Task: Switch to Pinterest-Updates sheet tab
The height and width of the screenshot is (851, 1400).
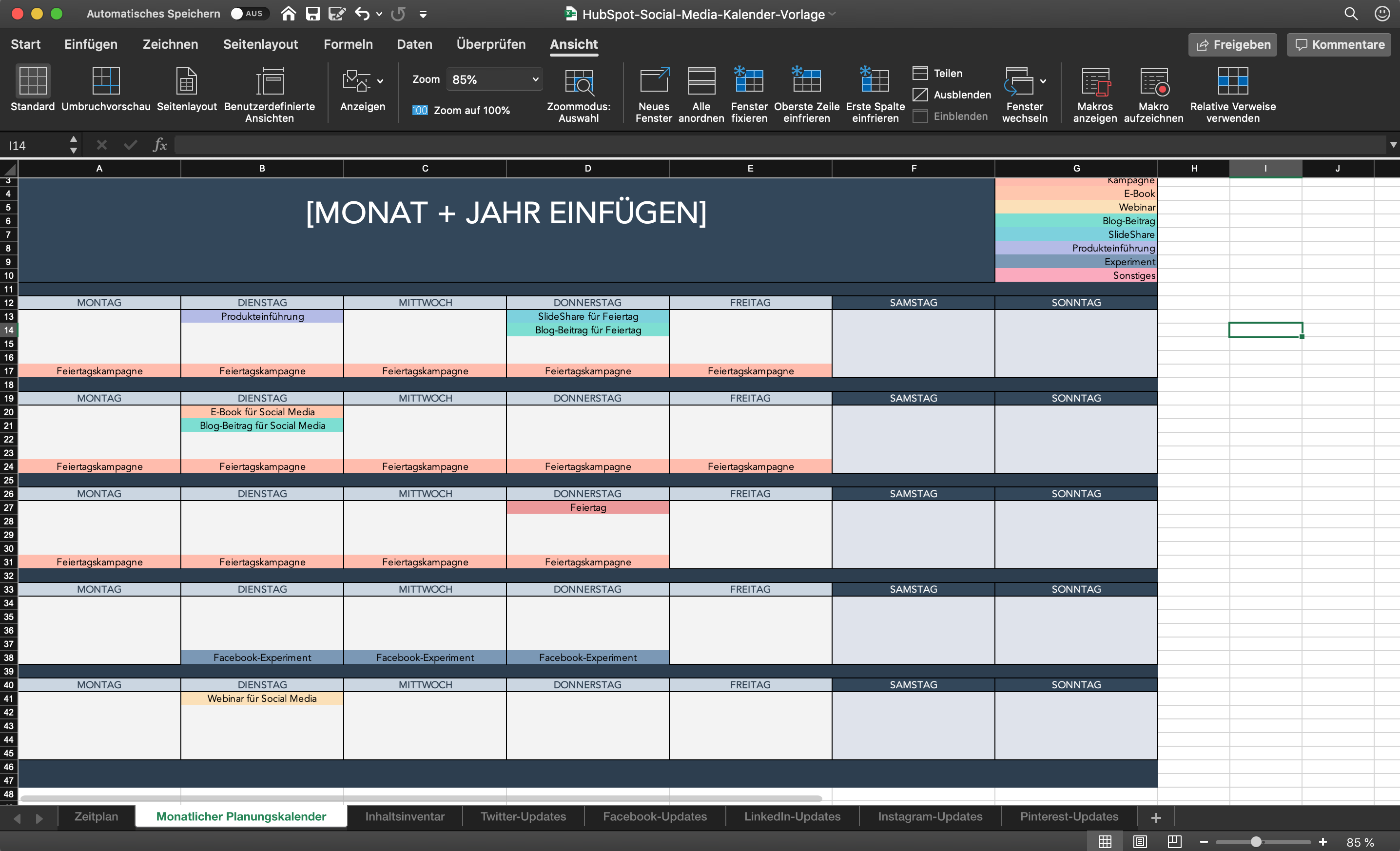Action: click(x=1069, y=816)
